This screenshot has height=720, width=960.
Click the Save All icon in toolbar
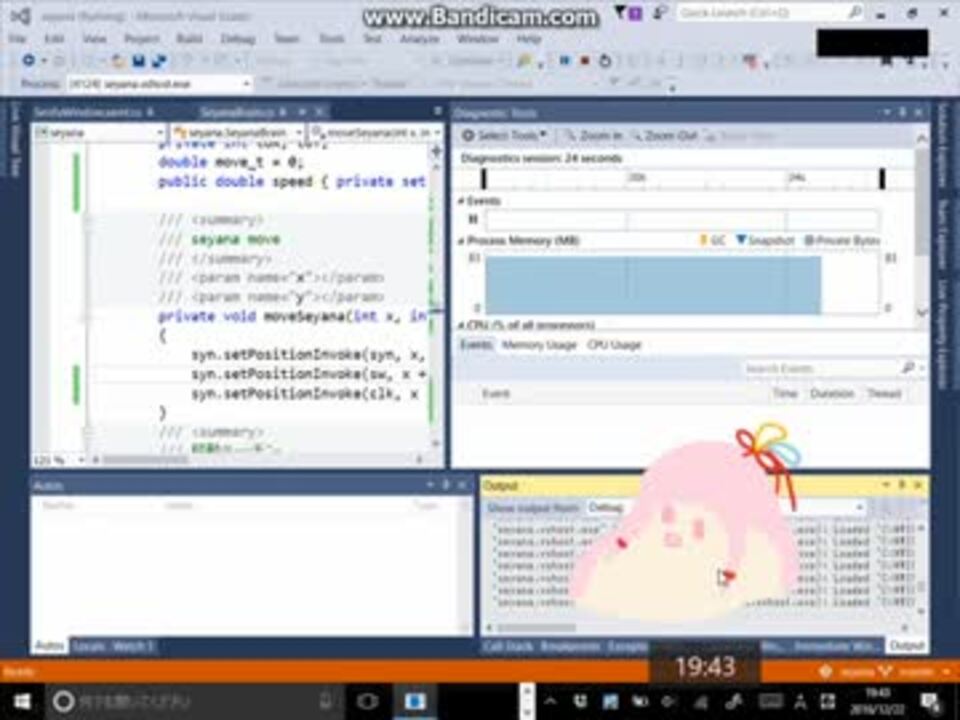[x=158, y=61]
